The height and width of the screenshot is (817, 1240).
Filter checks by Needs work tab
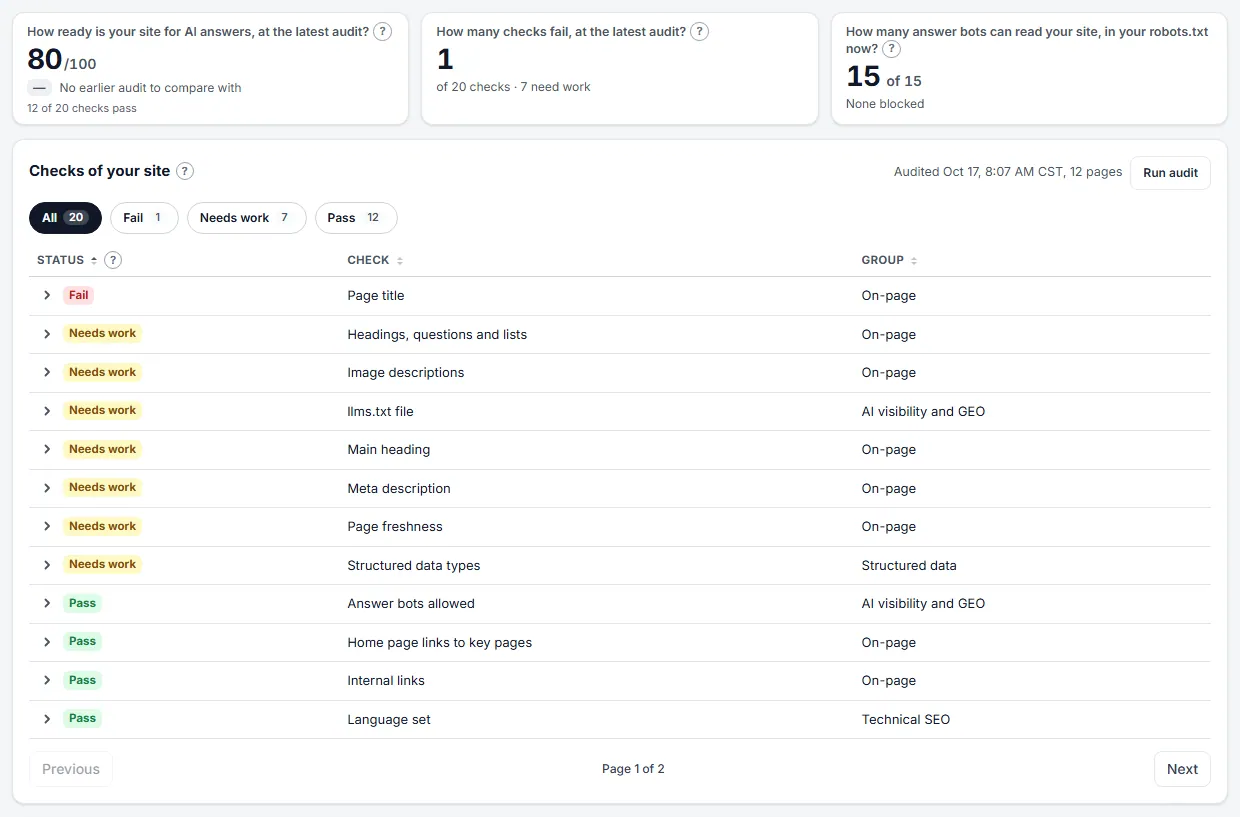pos(246,218)
